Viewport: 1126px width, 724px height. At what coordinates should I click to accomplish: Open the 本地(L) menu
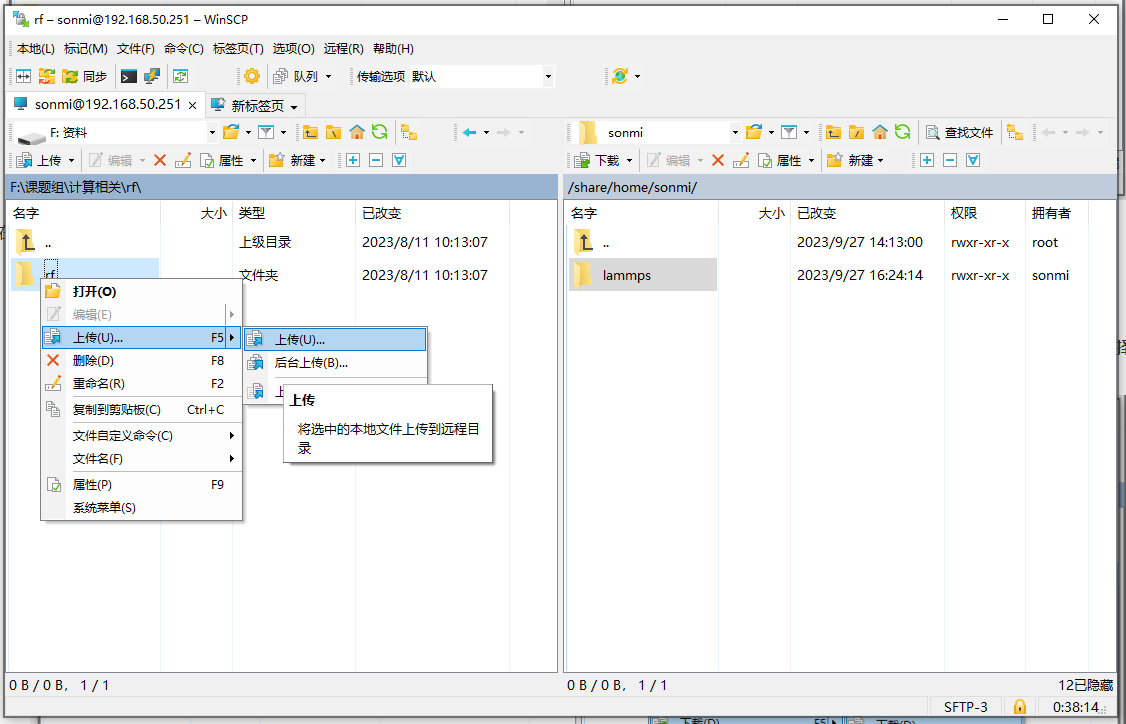pyautogui.click(x=36, y=49)
